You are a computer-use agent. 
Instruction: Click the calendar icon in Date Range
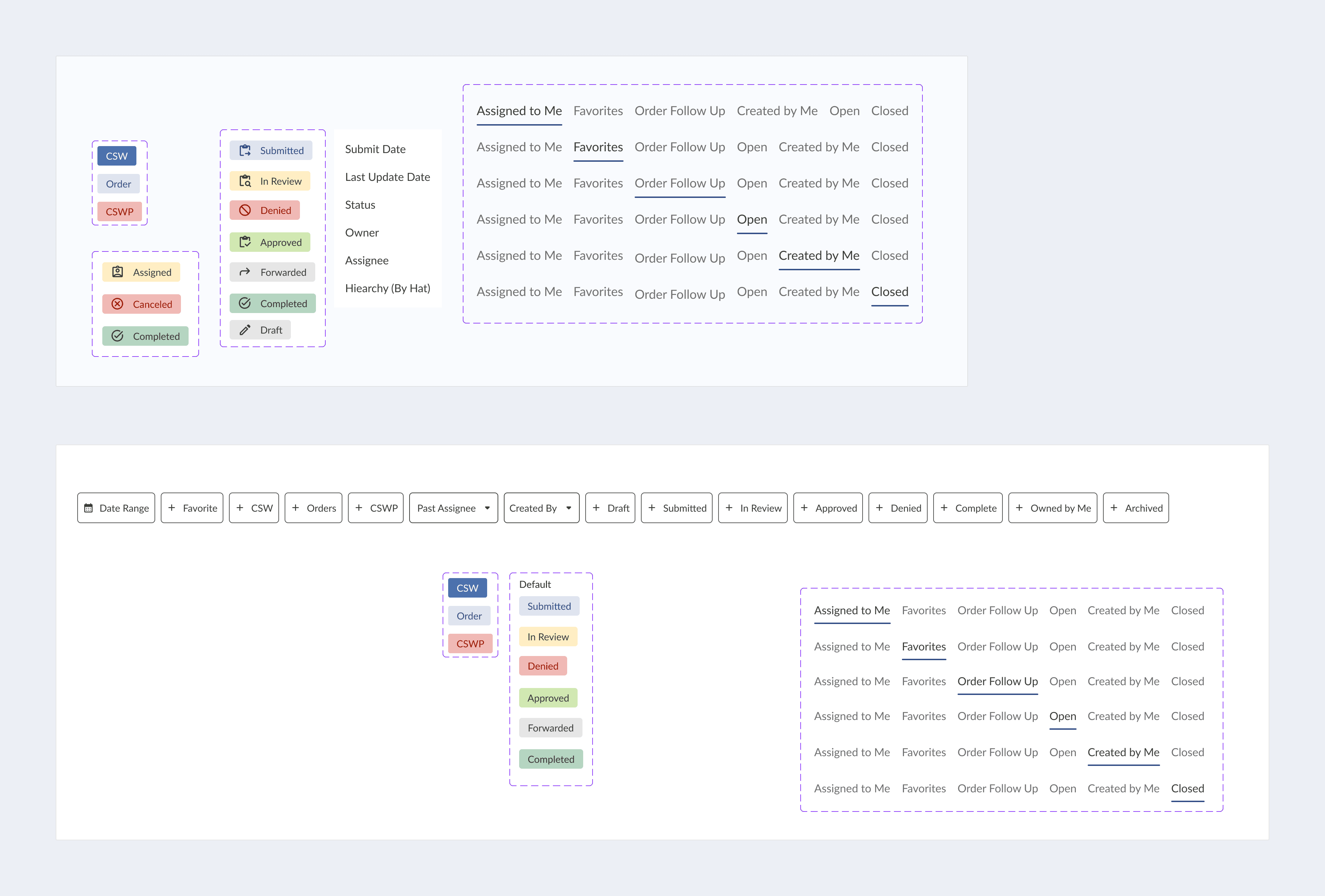tap(88, 508)
